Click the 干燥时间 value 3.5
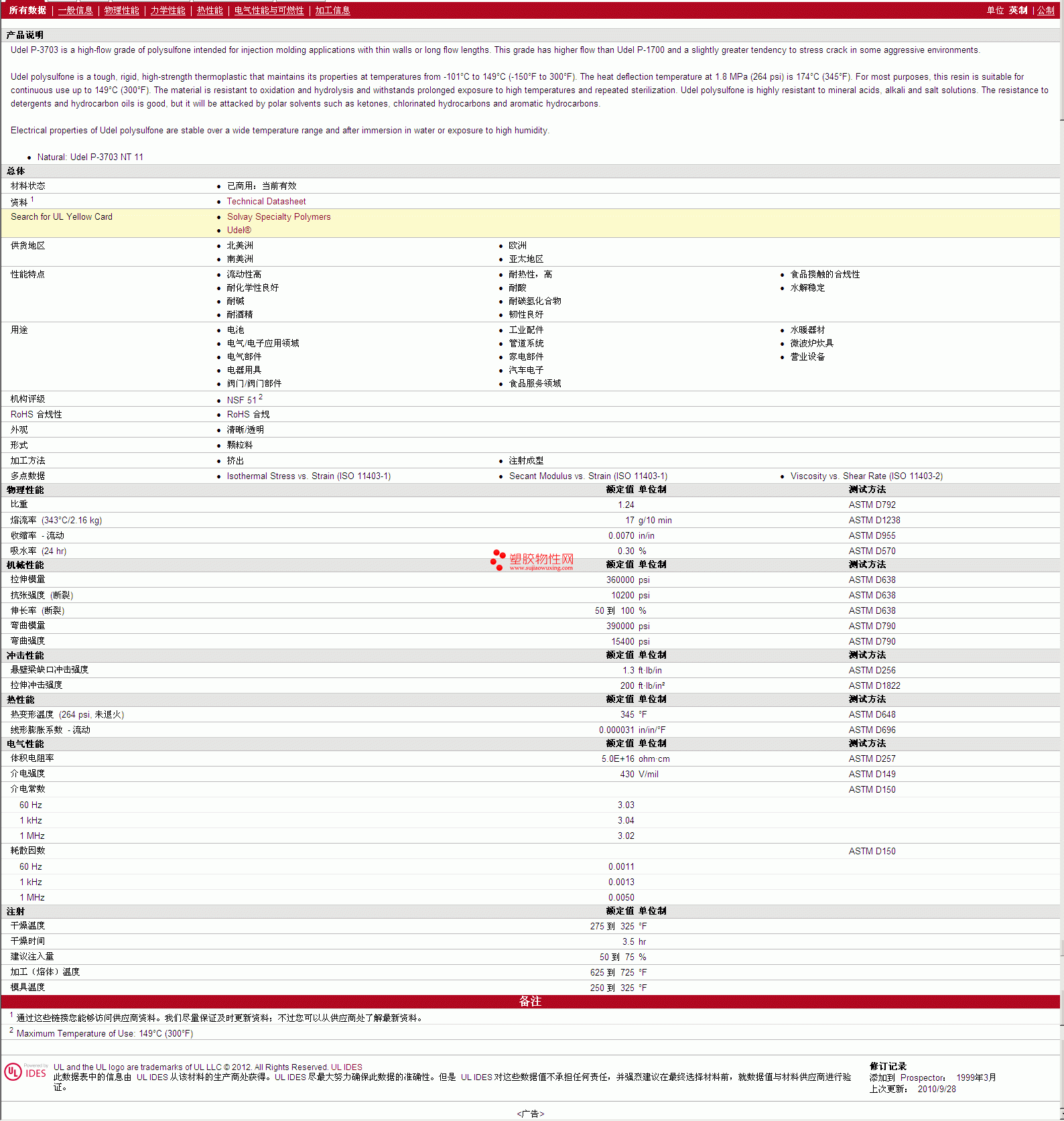 click(628, 941)
